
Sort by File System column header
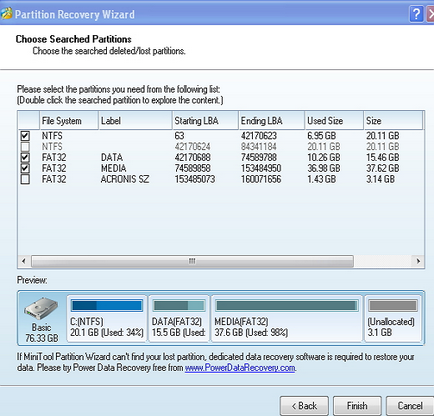click(69, 121)
